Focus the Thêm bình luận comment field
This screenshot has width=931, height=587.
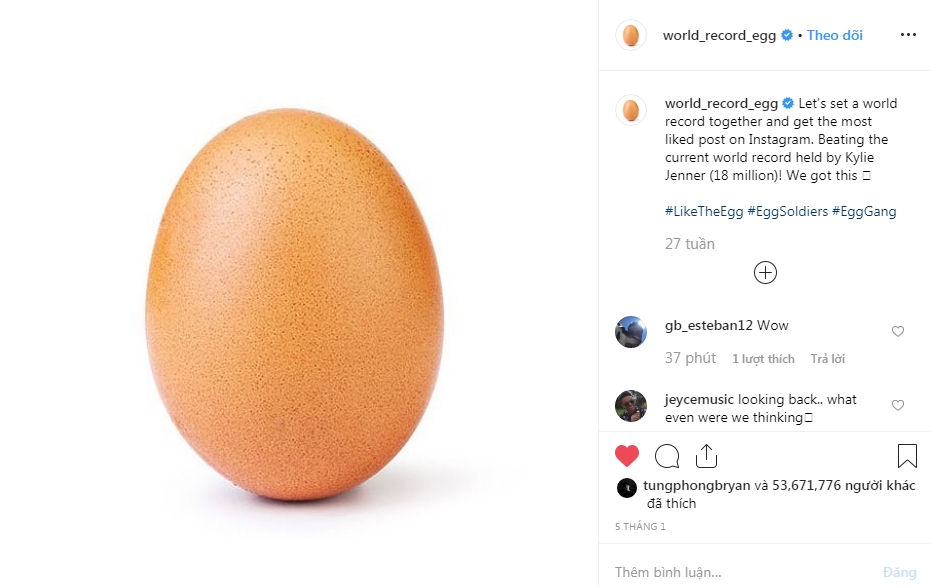tap(740, 572)
